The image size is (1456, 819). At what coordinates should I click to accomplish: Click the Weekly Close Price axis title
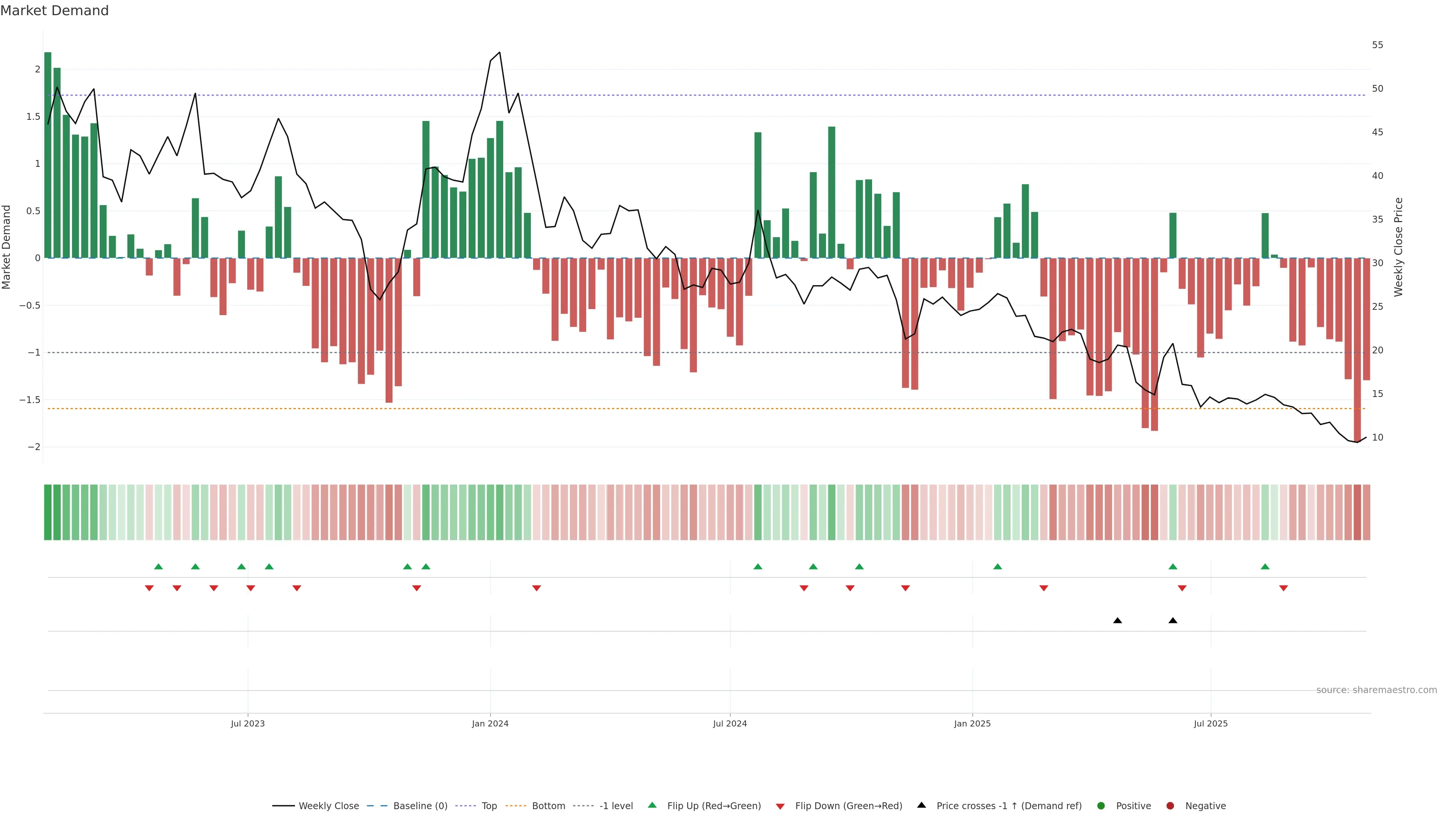[1398, 247]
